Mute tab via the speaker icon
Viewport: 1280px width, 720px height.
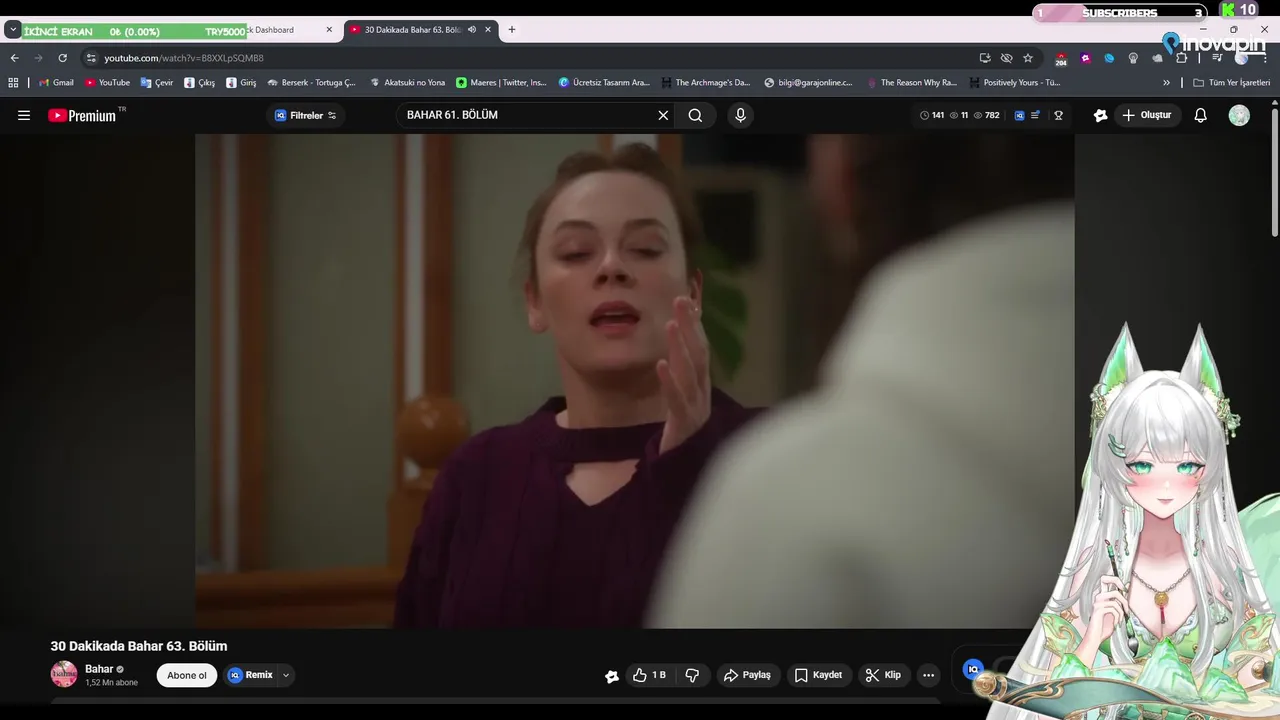[472, 30]
